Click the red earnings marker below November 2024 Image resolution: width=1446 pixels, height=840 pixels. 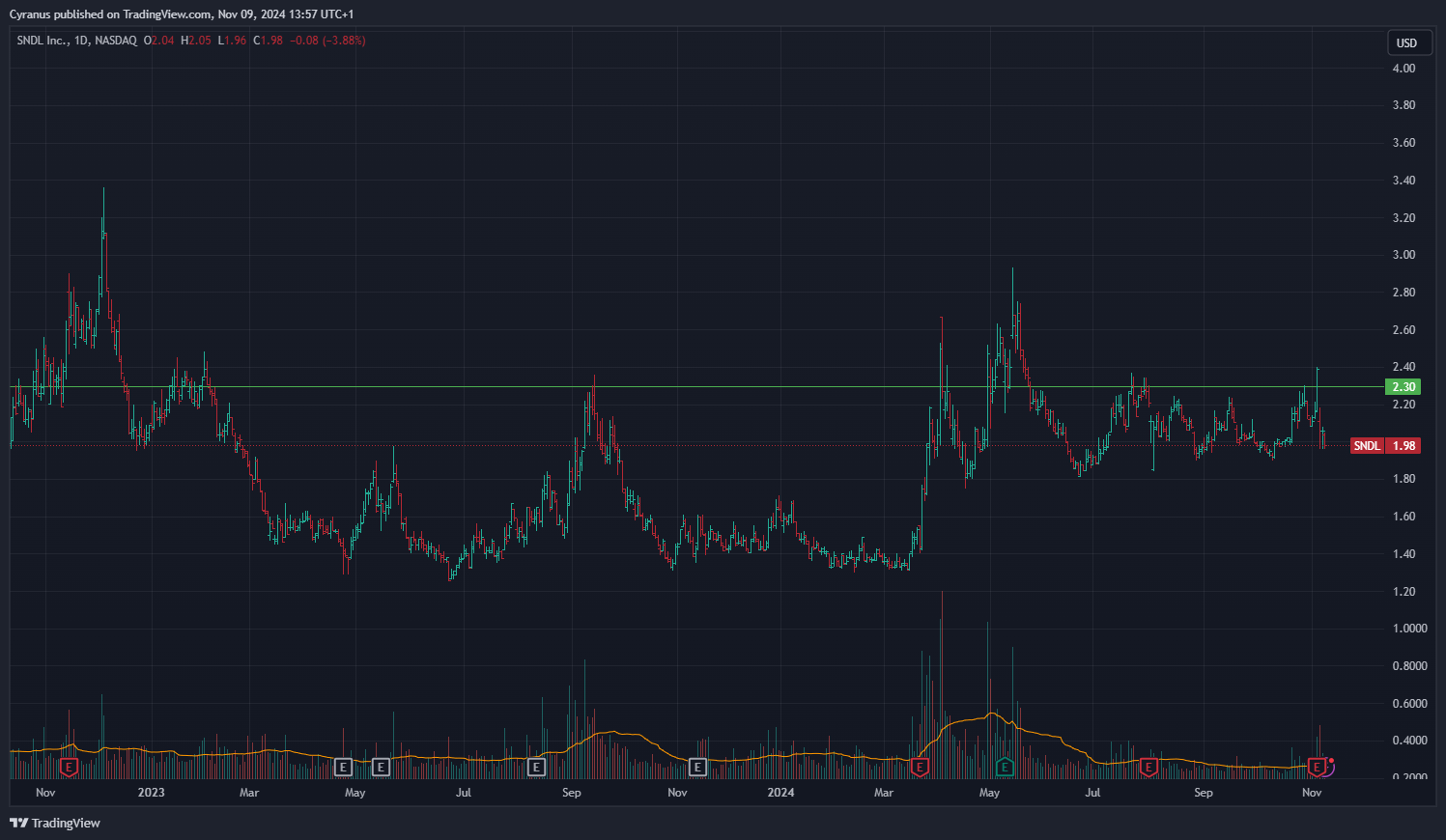(1316, 768)
